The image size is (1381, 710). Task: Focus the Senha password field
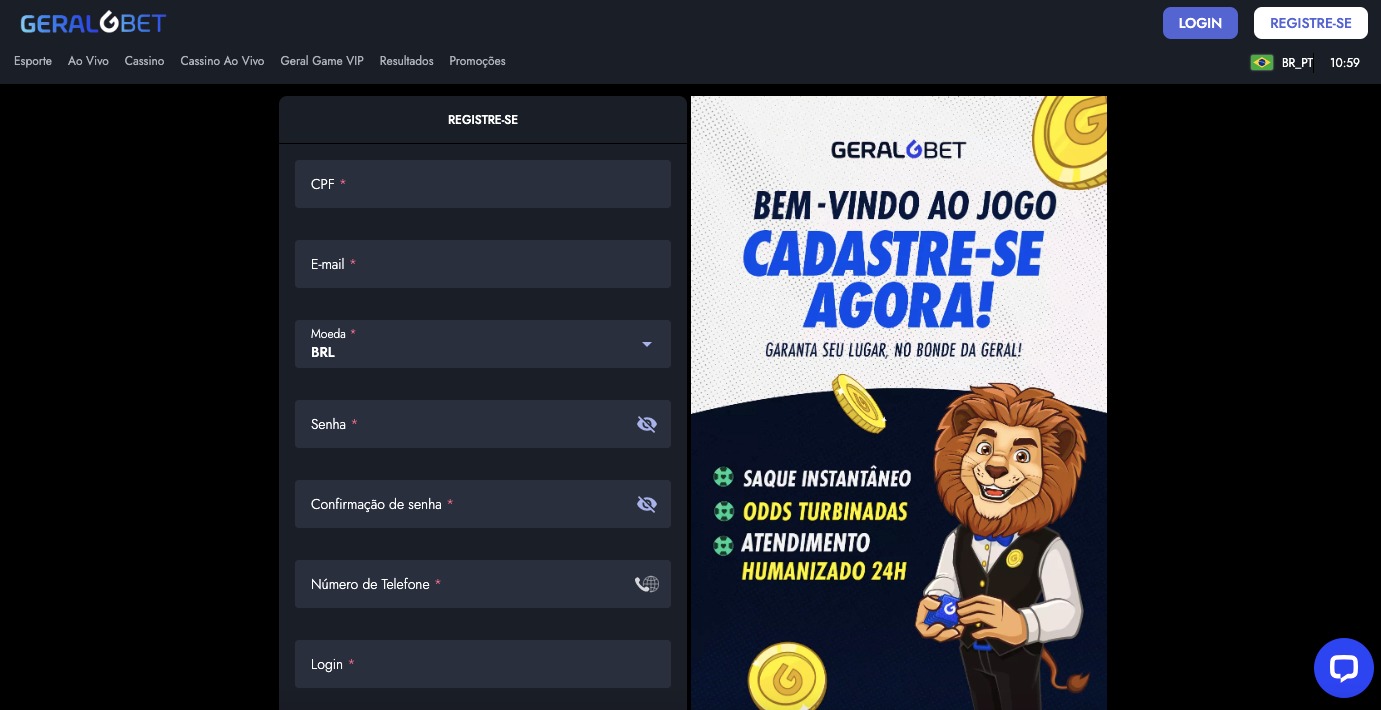pos(483,424)
